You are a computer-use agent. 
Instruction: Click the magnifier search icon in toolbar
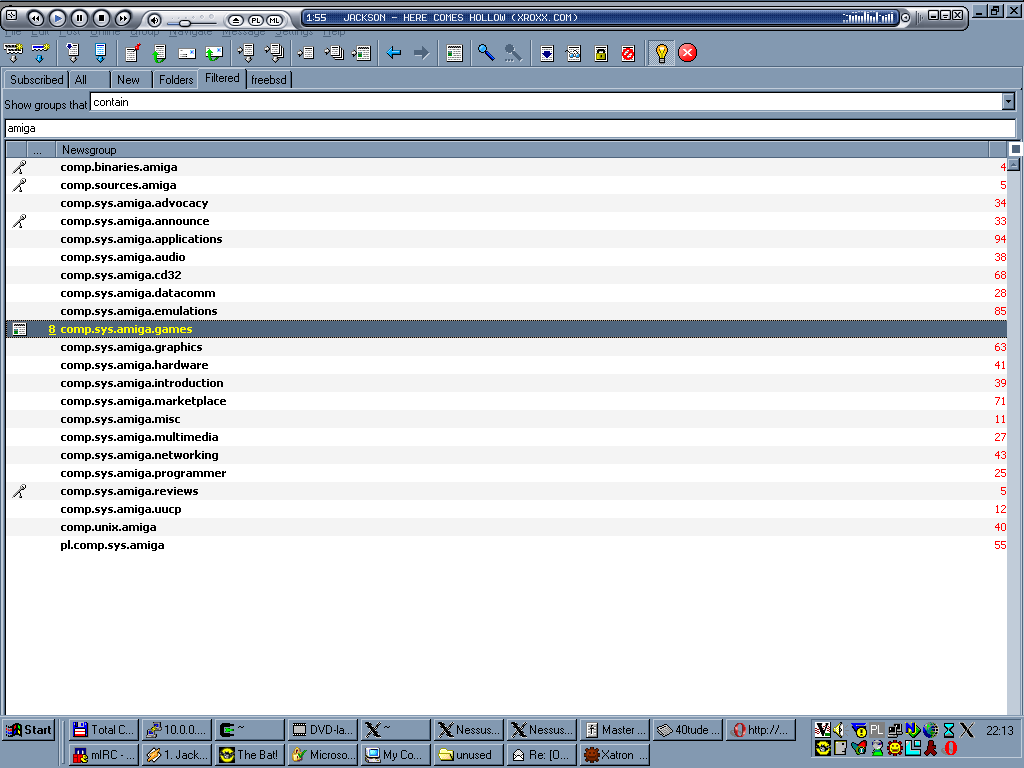click(486, 53)
